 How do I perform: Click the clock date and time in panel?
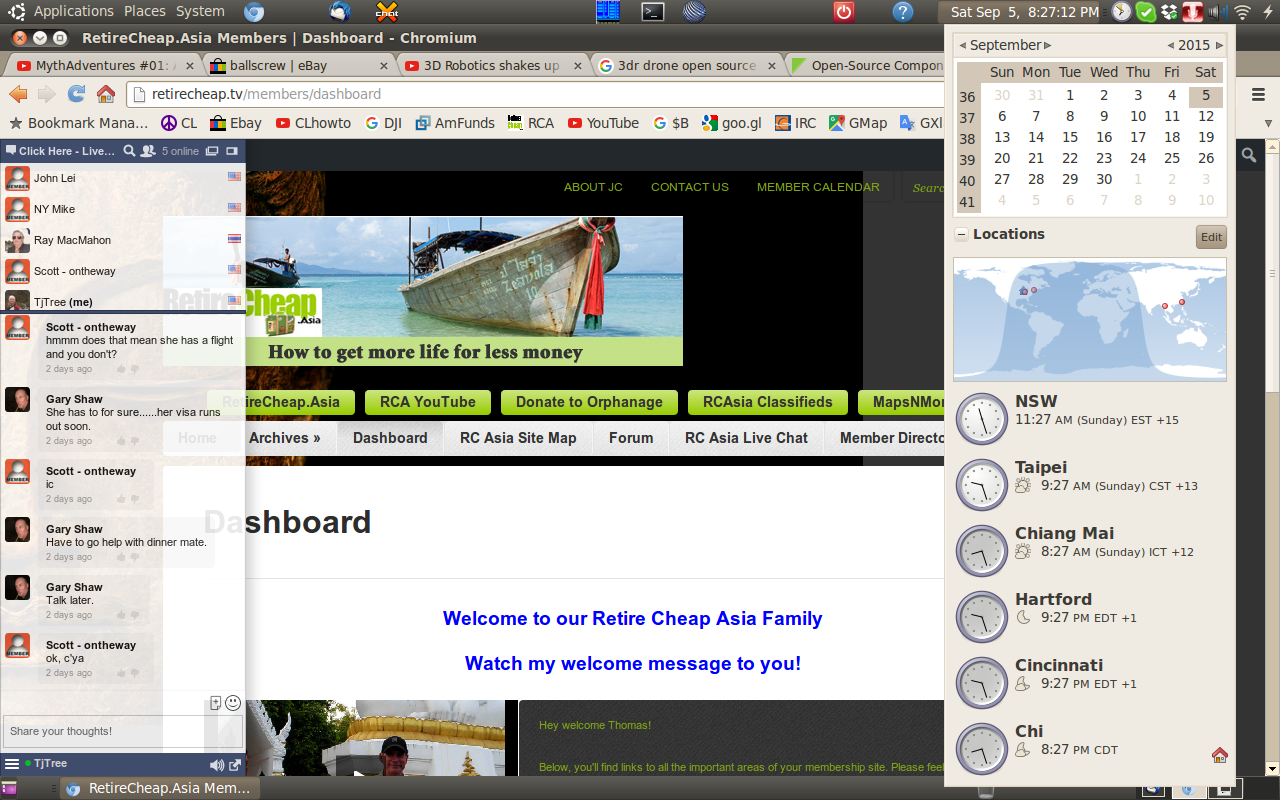[x=1024, y=12]
